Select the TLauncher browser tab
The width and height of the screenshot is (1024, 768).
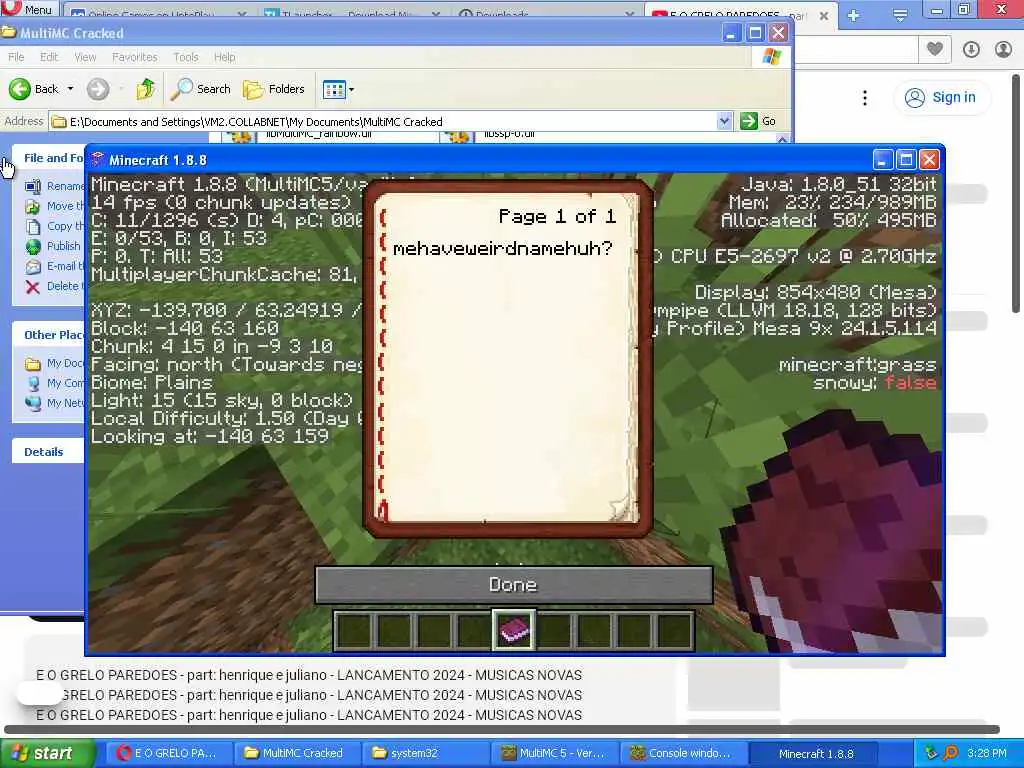(x=353, y=14)
